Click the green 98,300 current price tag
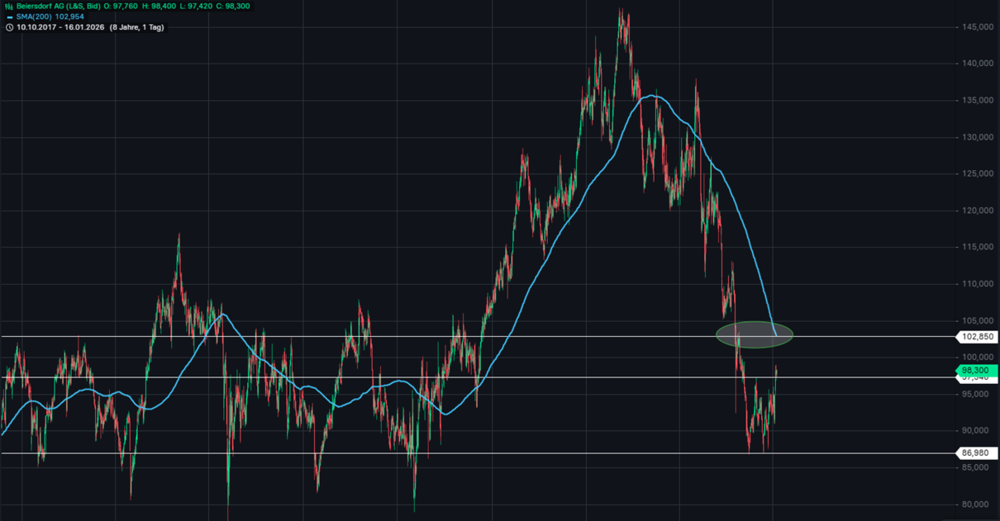The height and width of the screenshot is (521, 1000). [976, 370]
